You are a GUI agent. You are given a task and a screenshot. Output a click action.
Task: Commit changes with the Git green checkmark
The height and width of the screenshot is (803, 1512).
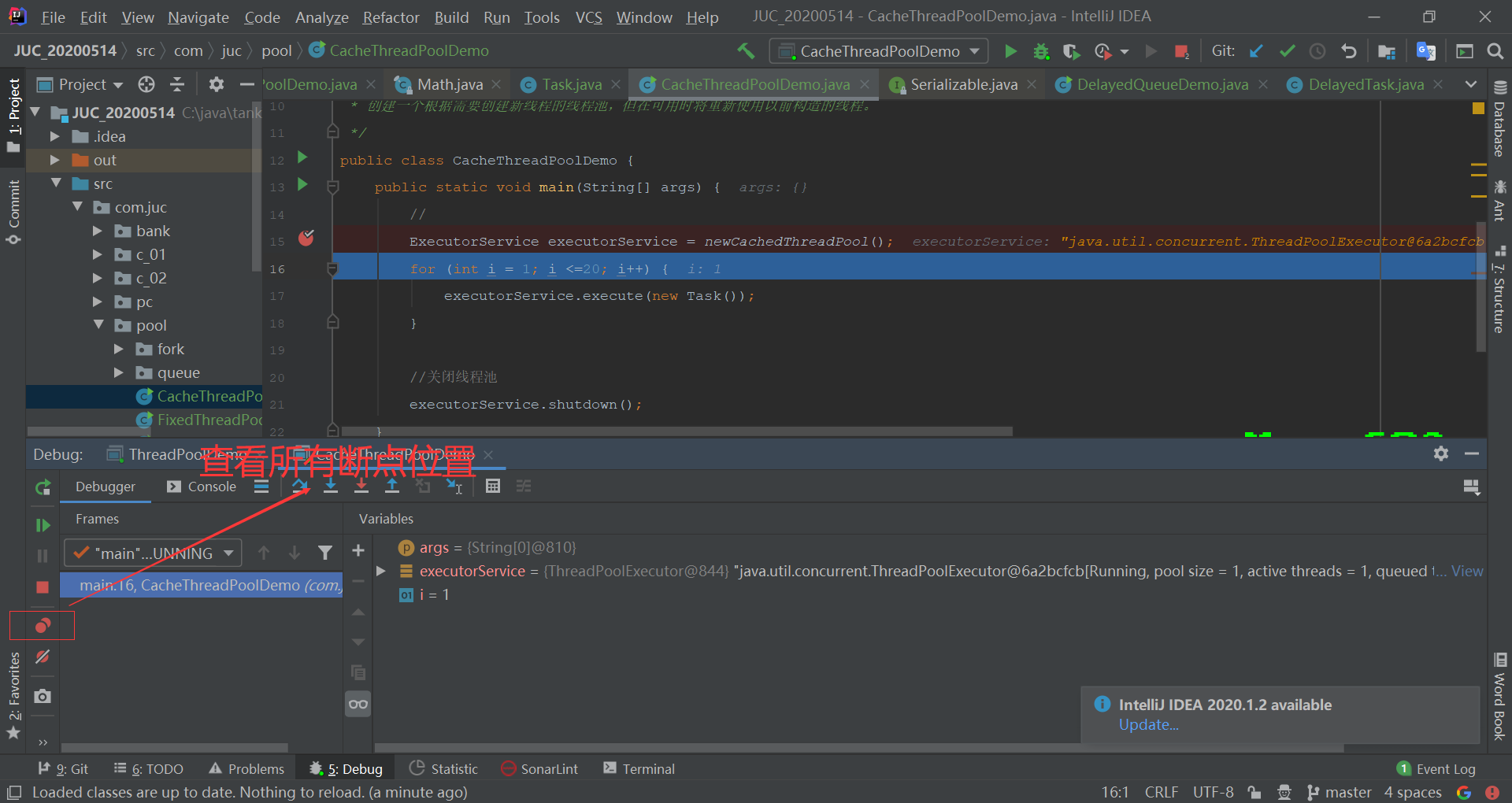click(x=1288, y=51)
